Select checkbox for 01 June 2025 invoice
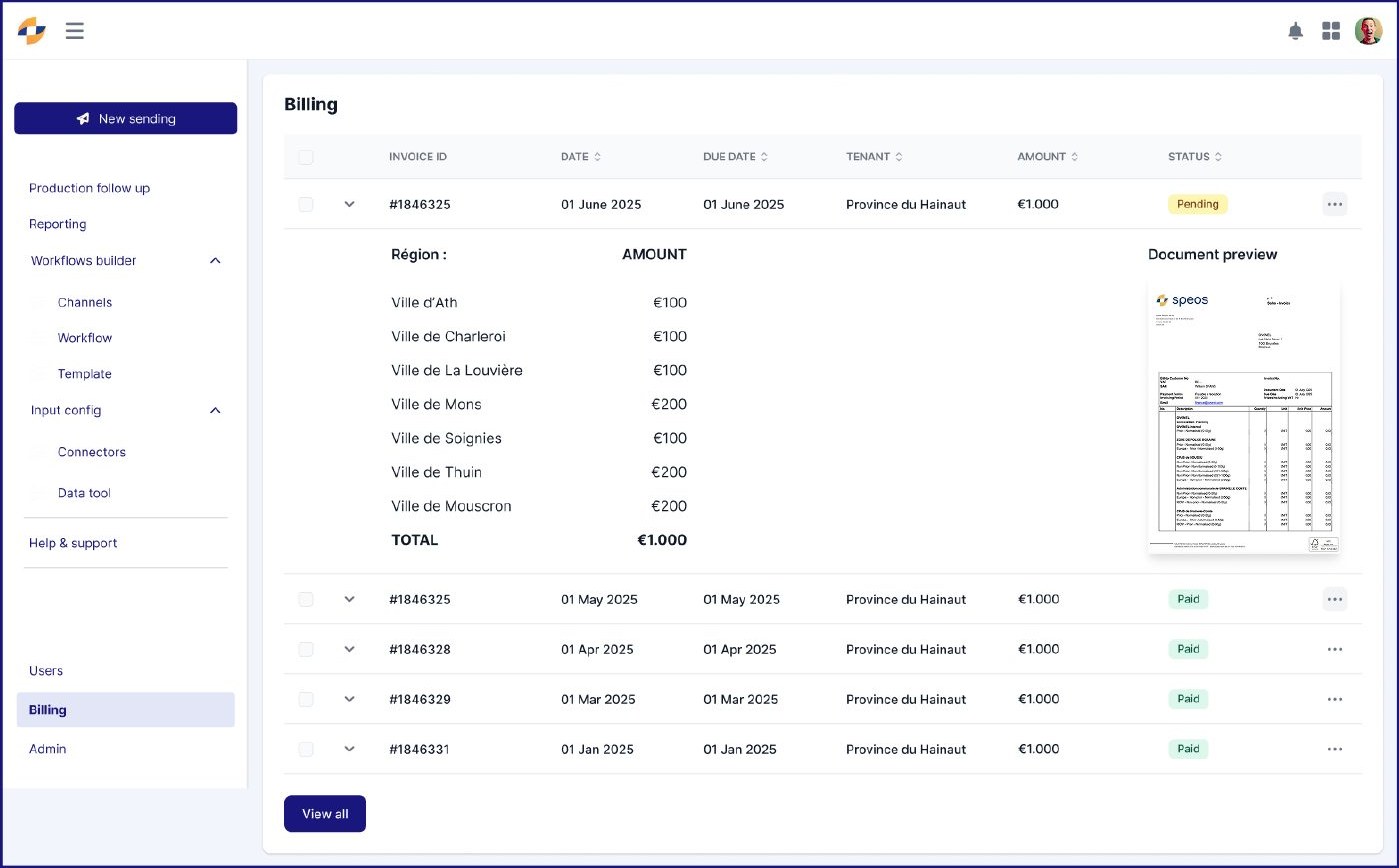This screenshot has height=868, width=1399. (x=306, y=204)
